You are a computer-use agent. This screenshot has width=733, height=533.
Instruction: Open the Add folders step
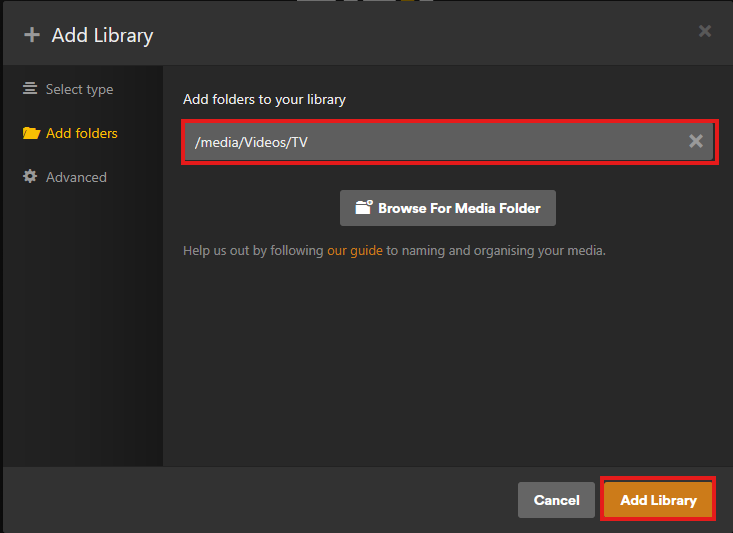coord(70,133)
